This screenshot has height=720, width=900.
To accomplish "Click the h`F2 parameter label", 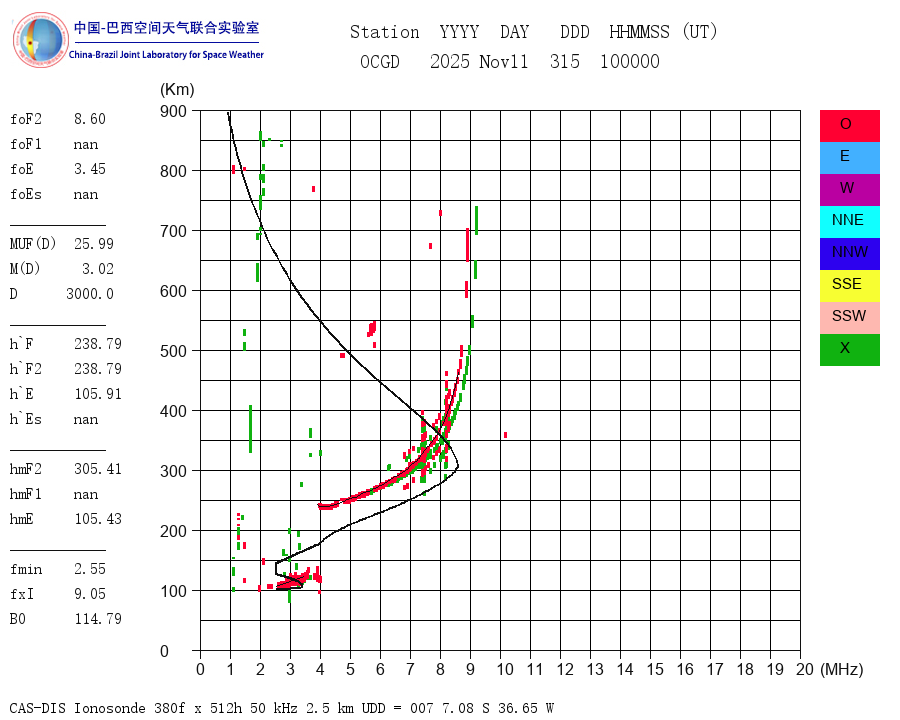I will [26, 369].
